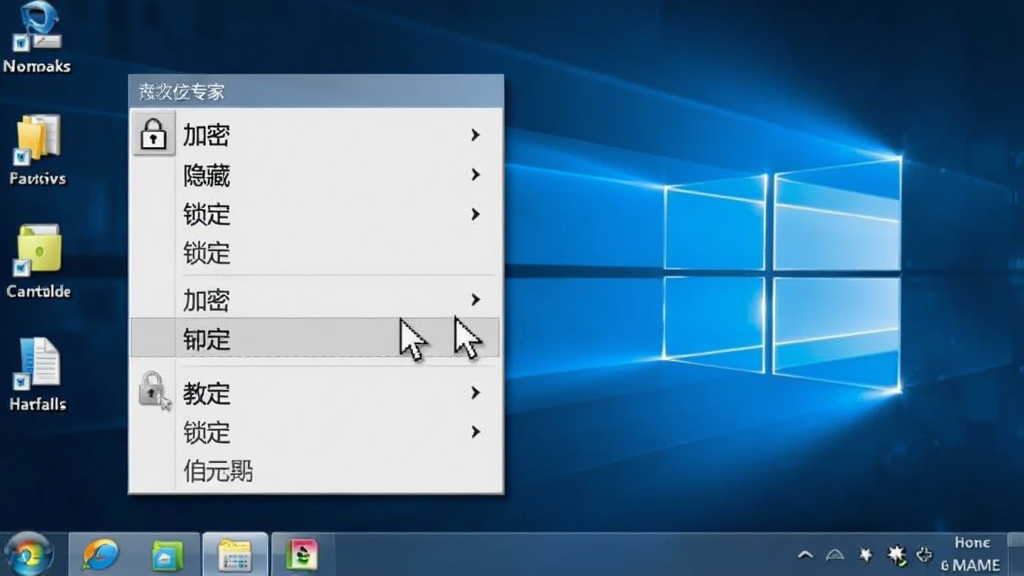This screenshot has height=576, width=1024.
Task: Expand the 隐藏 submenu arrow
Action: [475, 174]
